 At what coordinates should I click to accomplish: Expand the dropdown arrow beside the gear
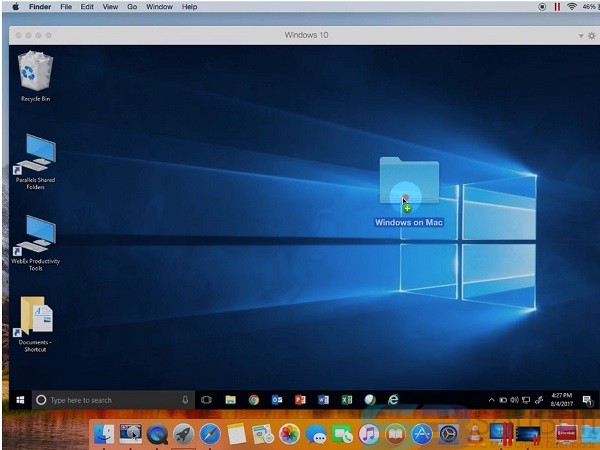point(581,36)
